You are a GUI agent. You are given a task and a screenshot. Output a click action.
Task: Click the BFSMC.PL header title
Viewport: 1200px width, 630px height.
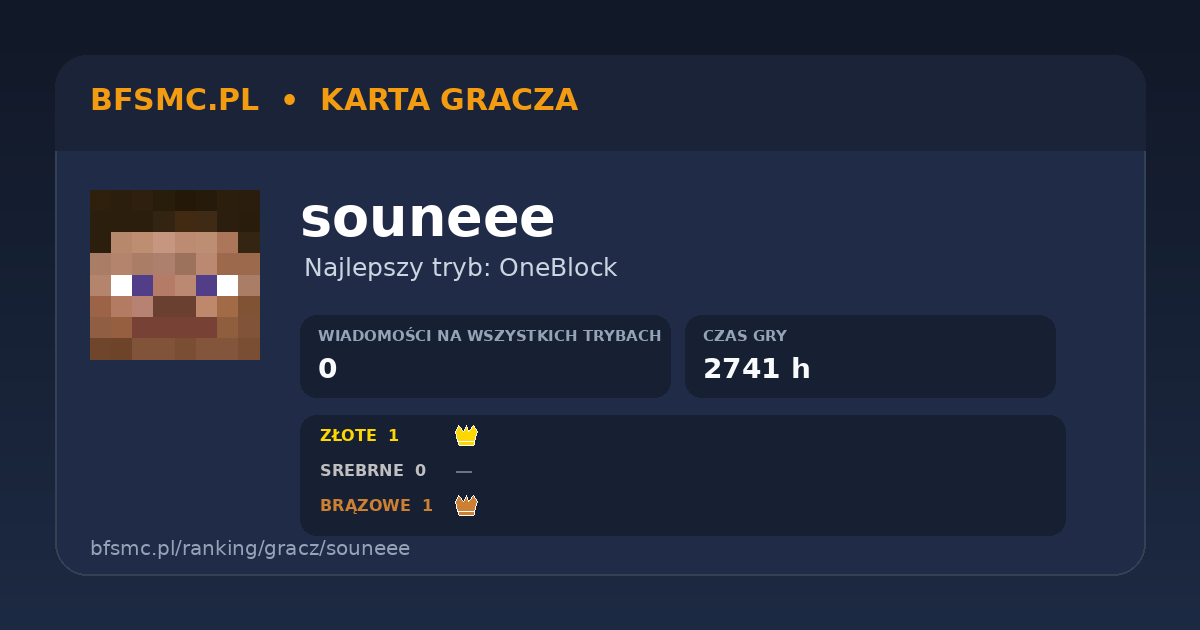click(x=174, y=100)
